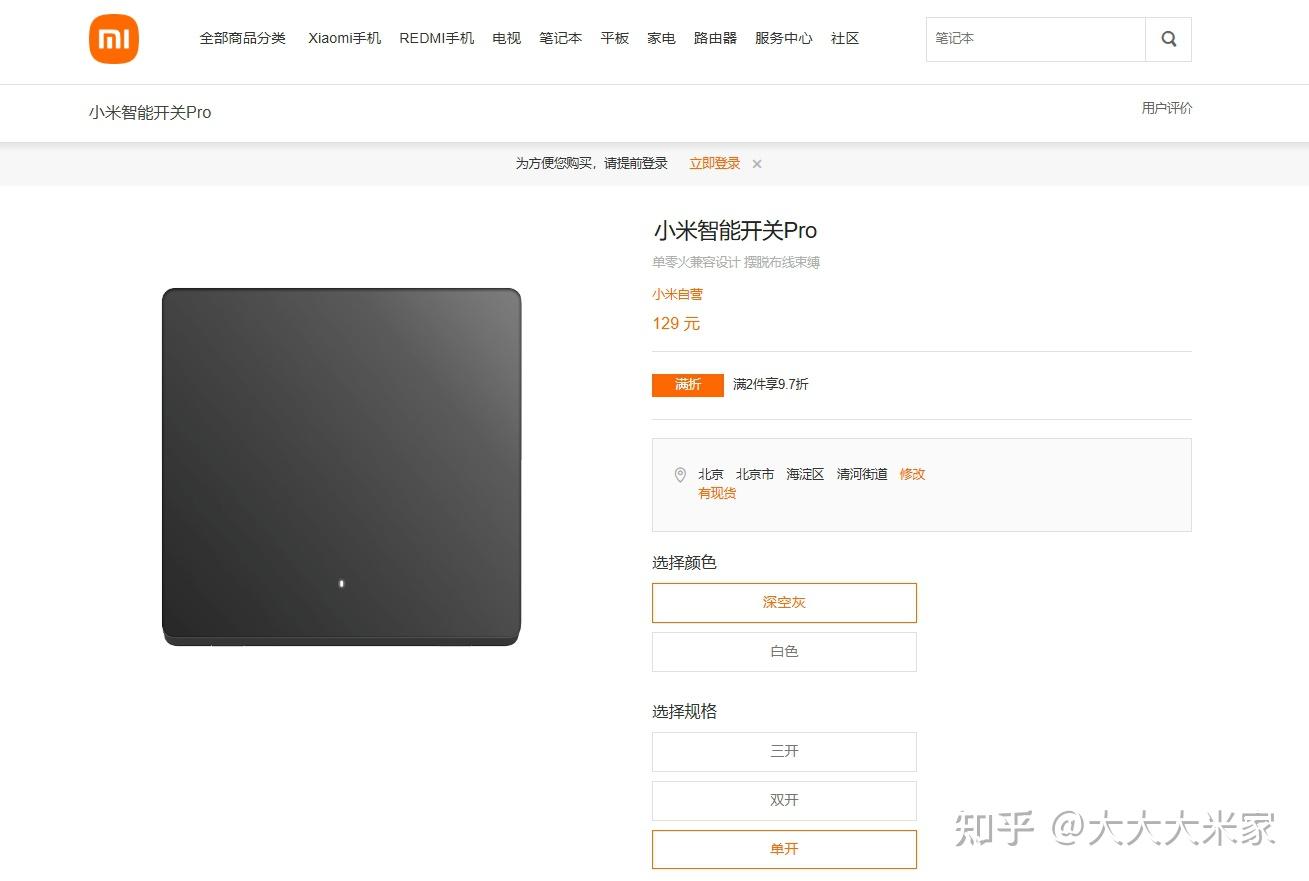Click the 选择规格 heading
1309x881 pixels.
coord(684,712)
